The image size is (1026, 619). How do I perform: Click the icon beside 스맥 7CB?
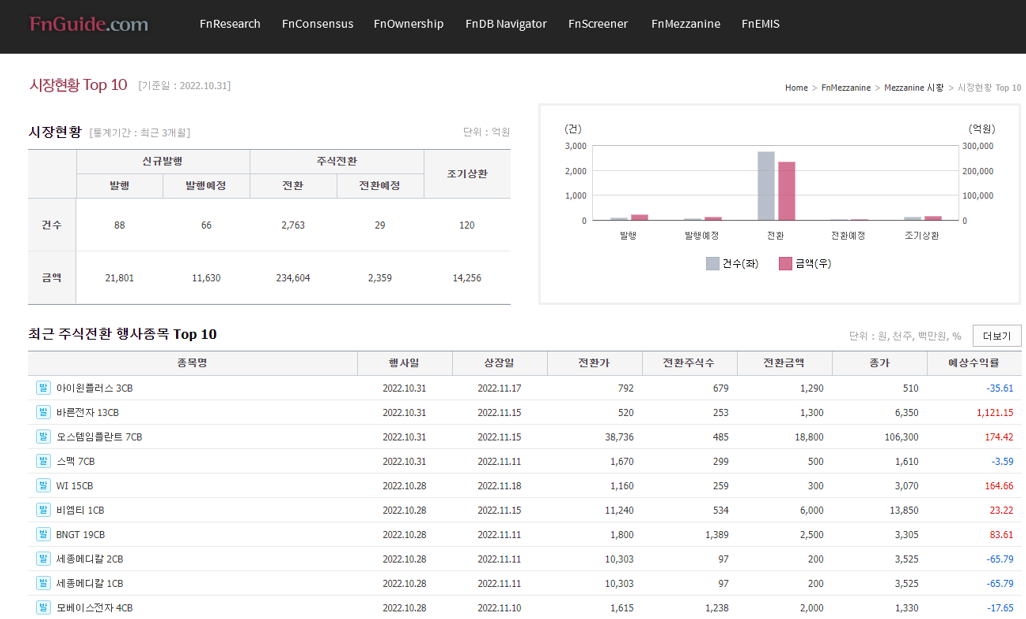(43, 461)
